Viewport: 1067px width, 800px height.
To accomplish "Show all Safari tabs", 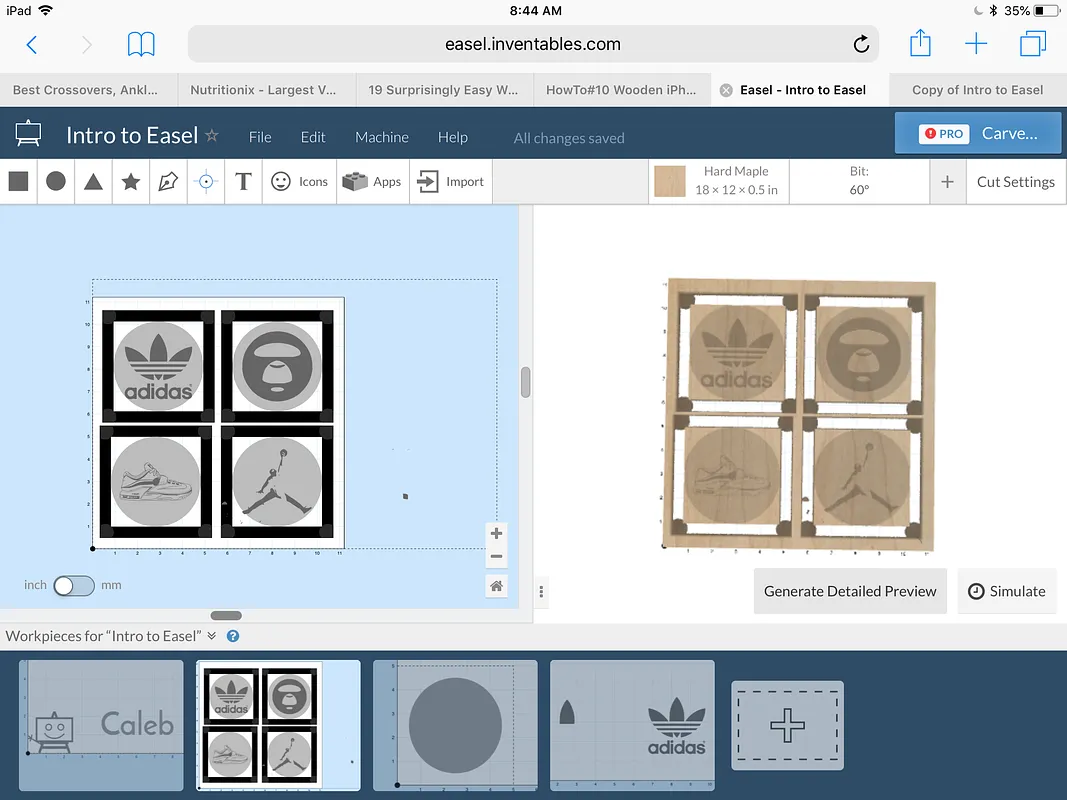I will click(1032, 44).
